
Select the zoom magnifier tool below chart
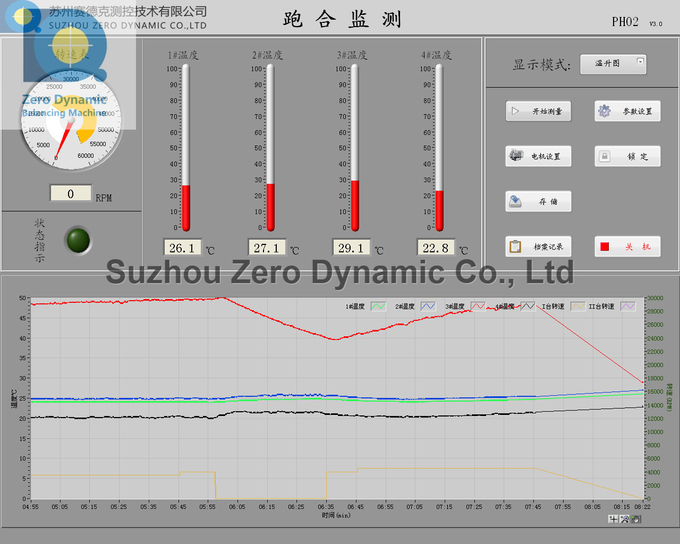624,520
